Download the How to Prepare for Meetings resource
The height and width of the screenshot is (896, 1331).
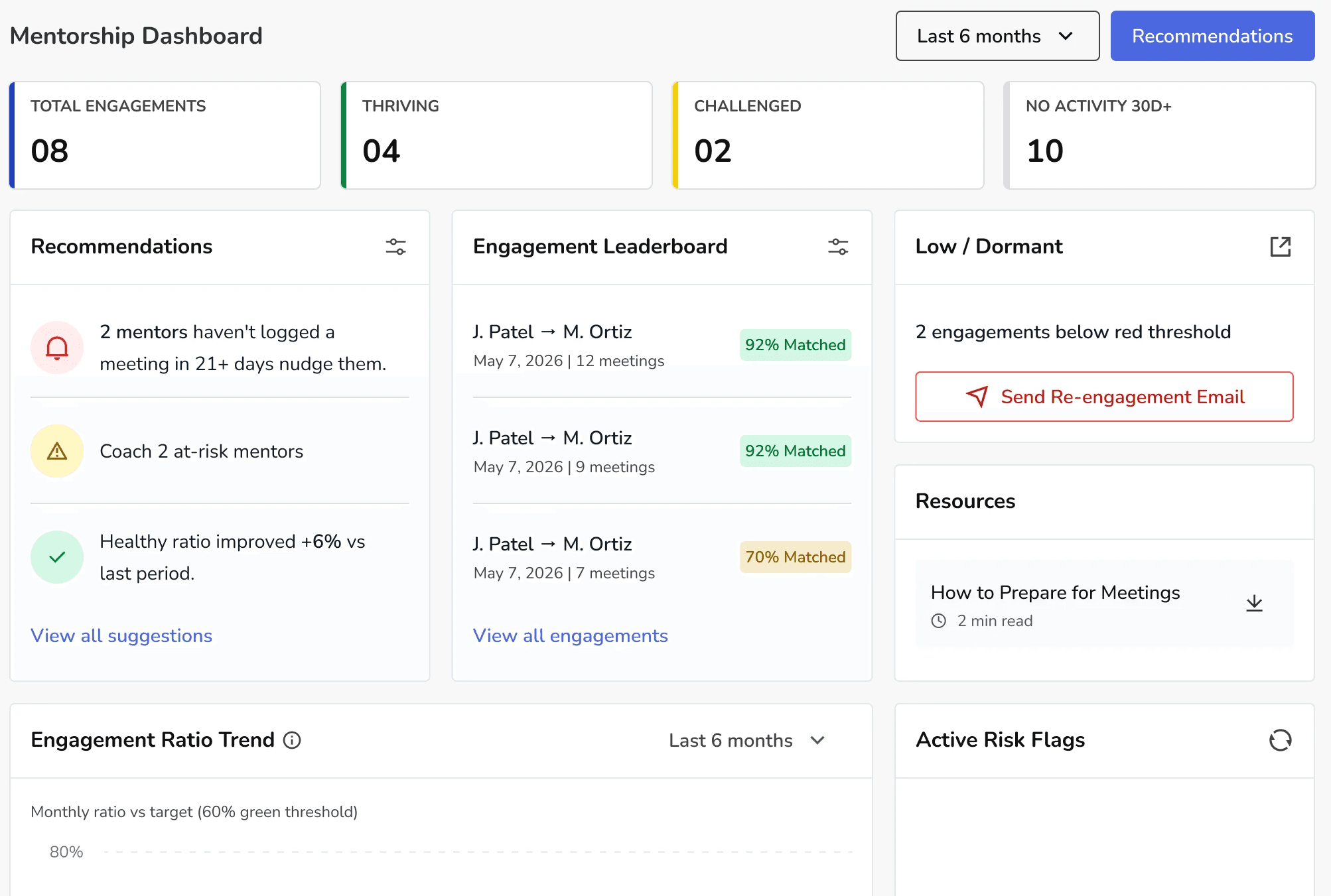1254,604
